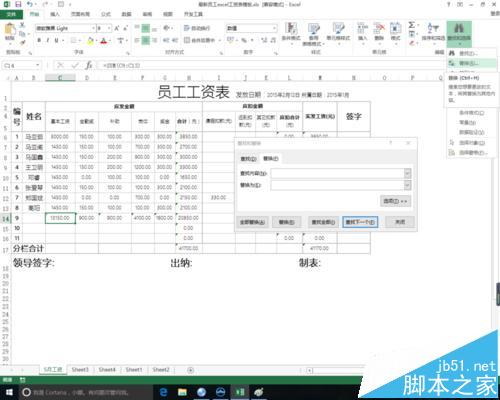Switch to the Developer ribbon tab

coord(193,14)
